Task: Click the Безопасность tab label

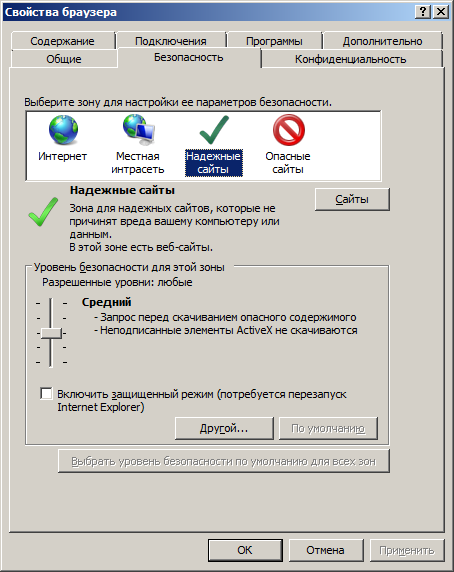Action: pyautogui.click(x=189, y=57)
